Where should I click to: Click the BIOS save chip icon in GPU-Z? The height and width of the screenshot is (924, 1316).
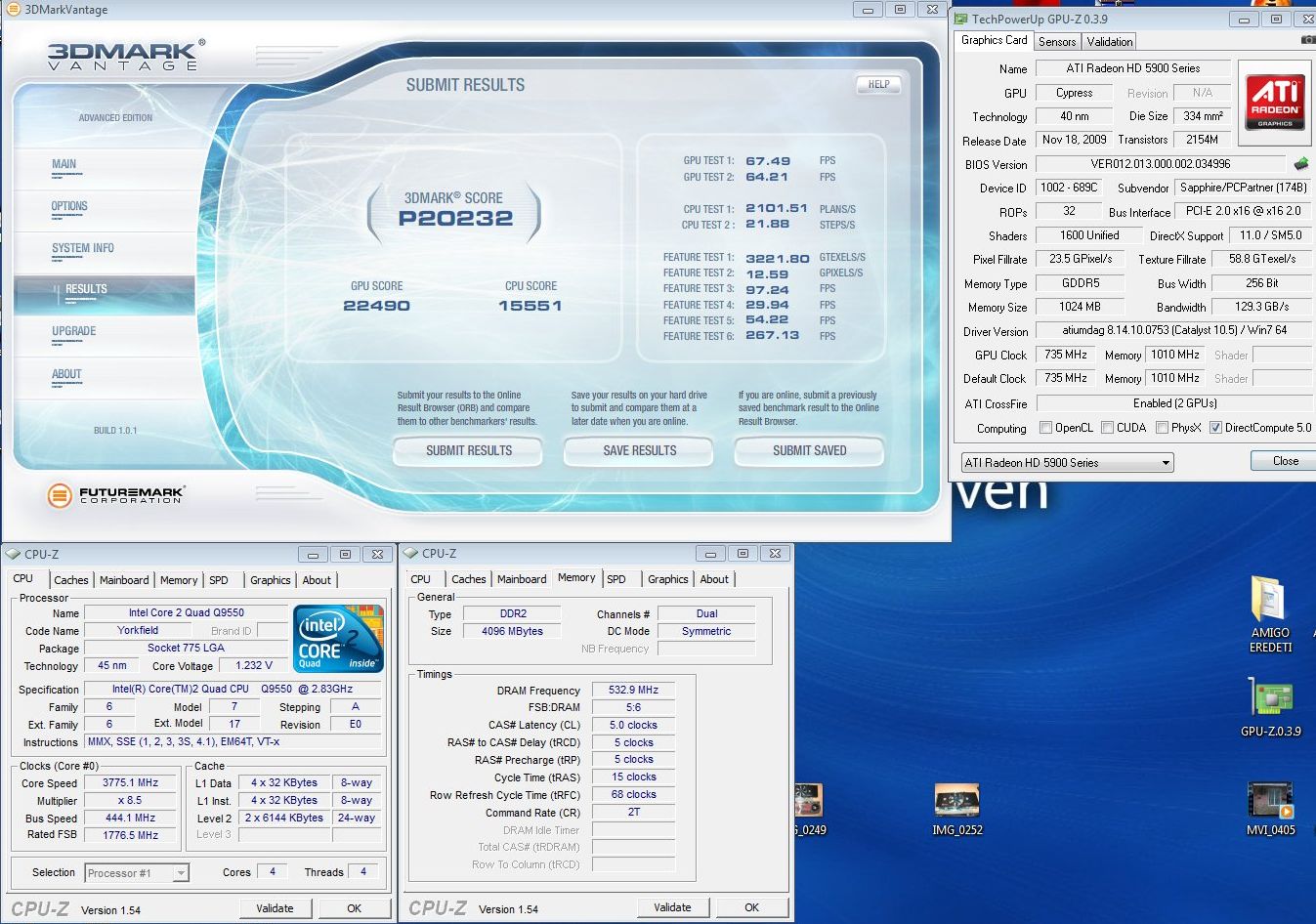pyautogui.click(x=1301, y=163)
